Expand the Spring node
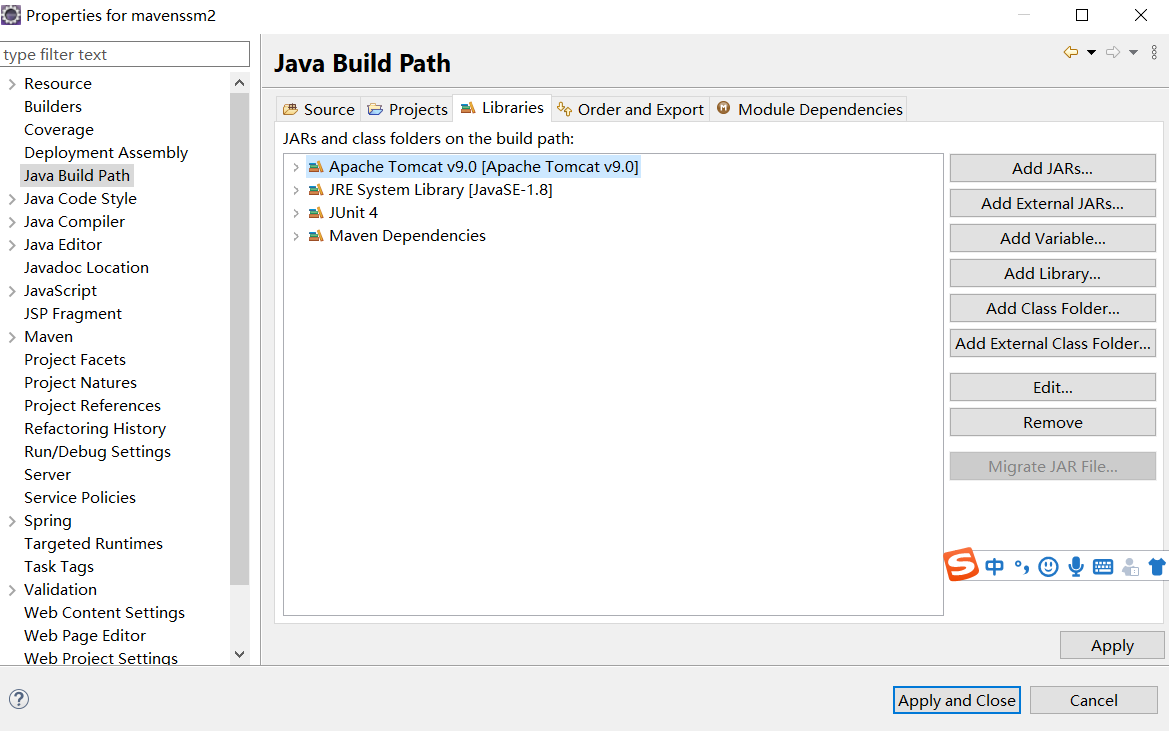The width and height of the screenshot is (1169, 731). click(x=12, y=522)
